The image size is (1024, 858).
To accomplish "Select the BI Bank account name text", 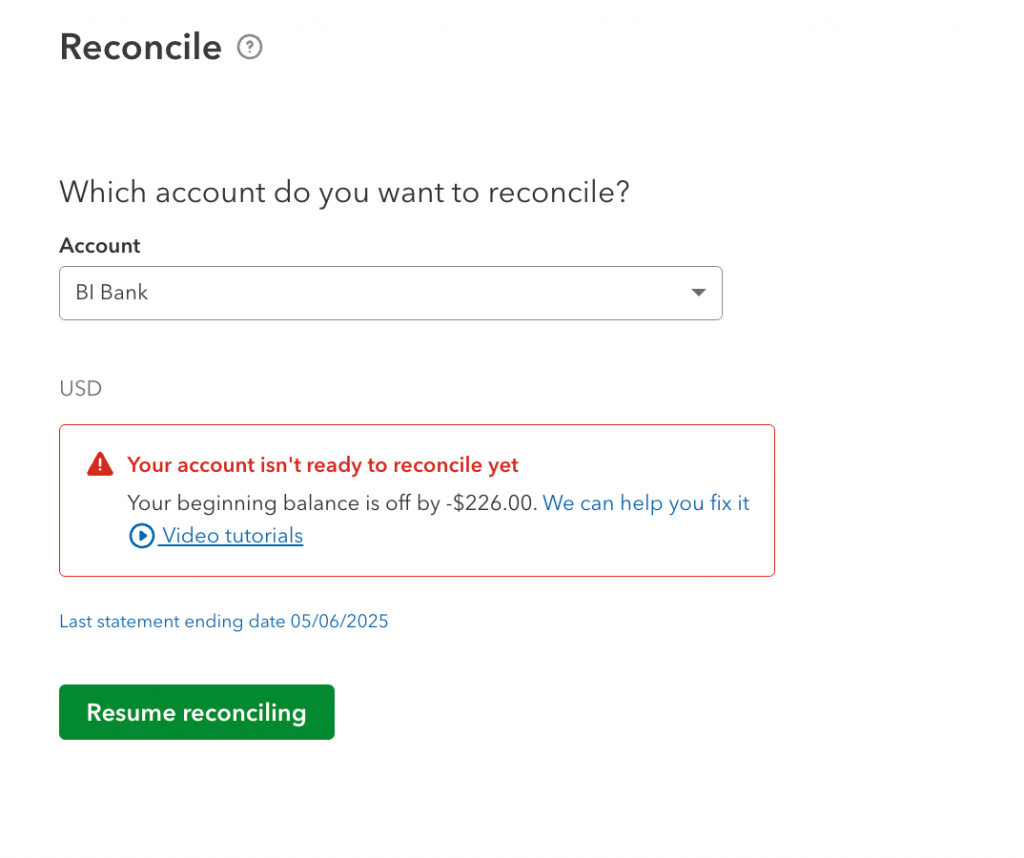I will point(112,293).
